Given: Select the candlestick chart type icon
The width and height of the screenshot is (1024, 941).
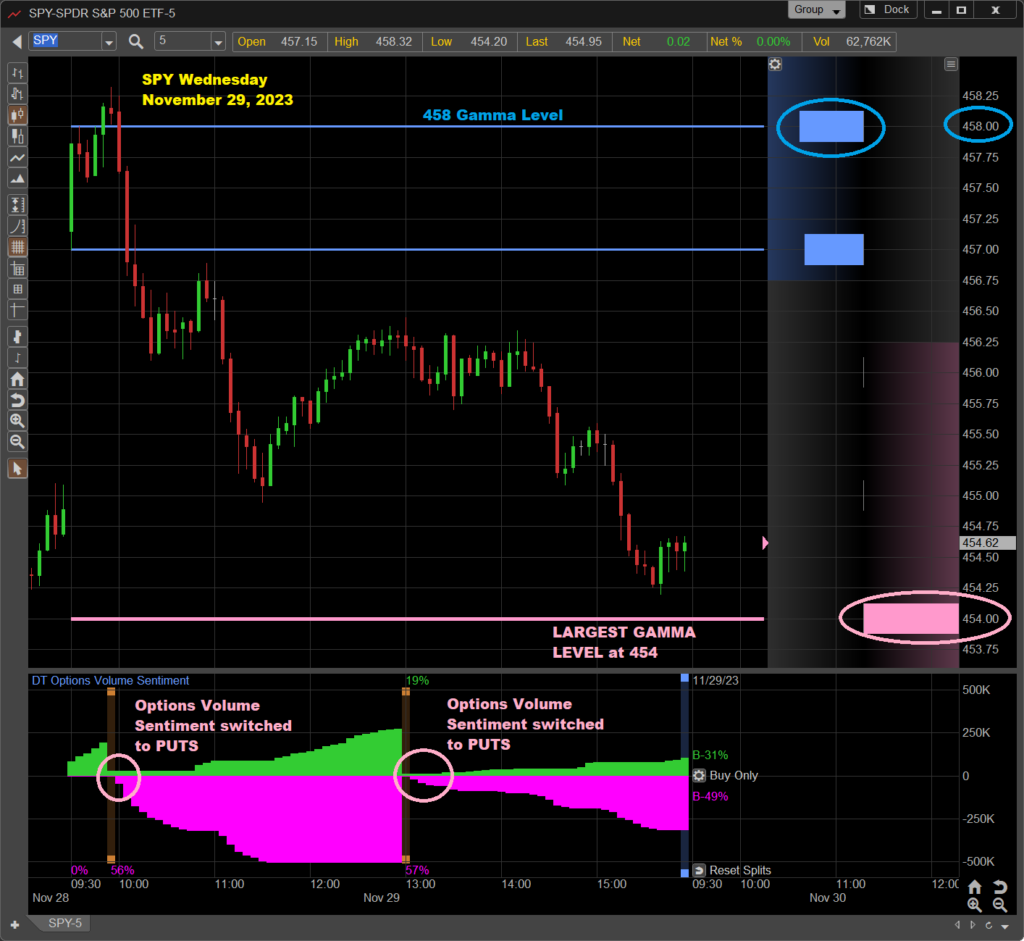Looking at the screenshot, I should (x=17, y=115).
